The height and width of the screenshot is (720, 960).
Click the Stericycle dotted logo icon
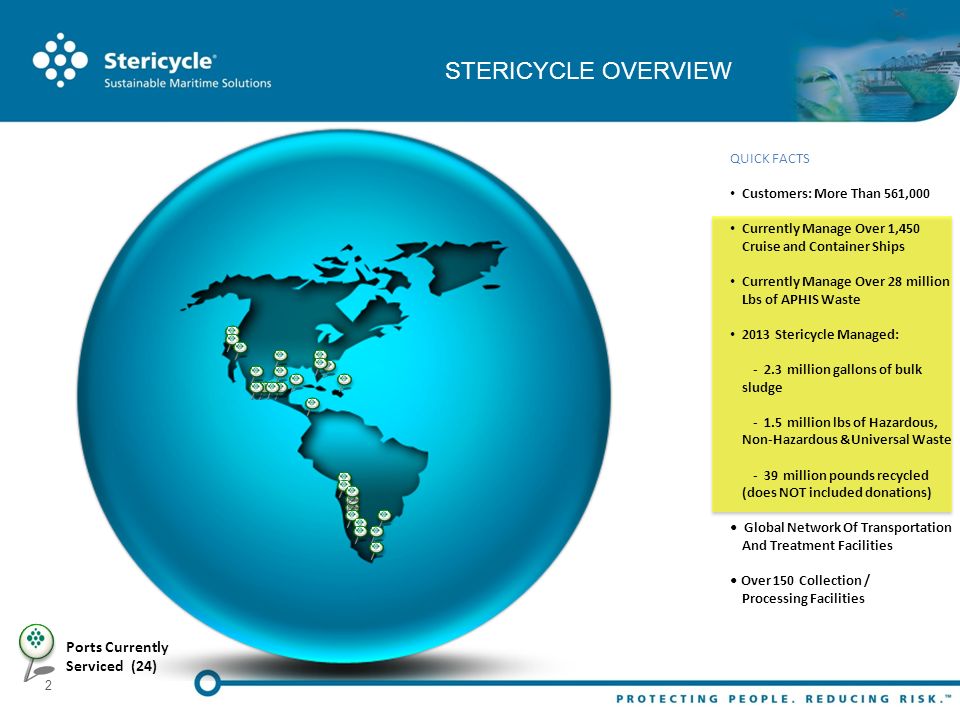tap(60, 59)
